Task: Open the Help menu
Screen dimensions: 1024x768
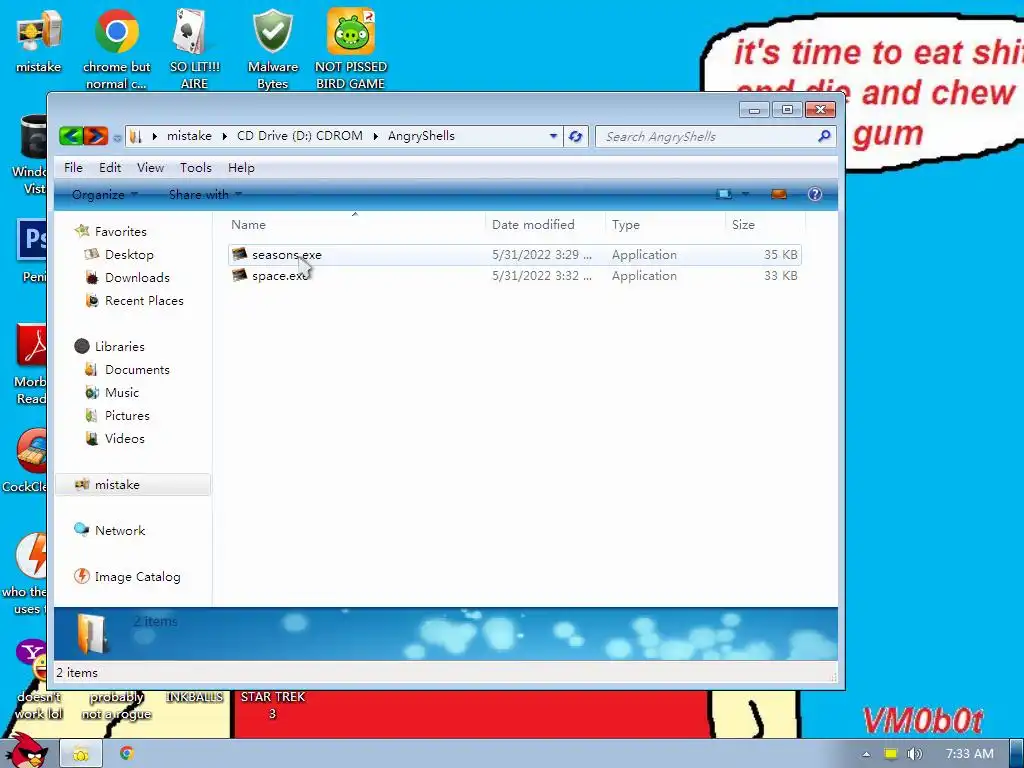Action: click(241, 168)
